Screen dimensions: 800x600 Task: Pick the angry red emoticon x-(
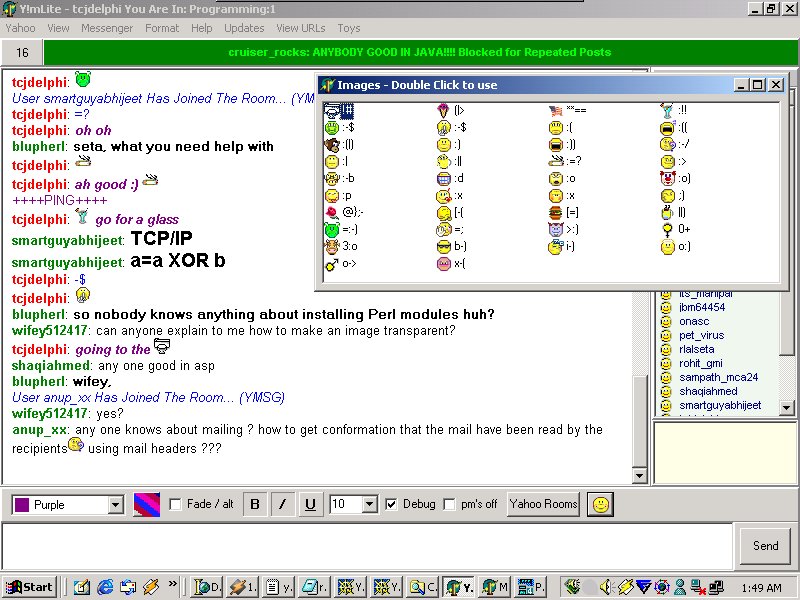tap(452, 264)
